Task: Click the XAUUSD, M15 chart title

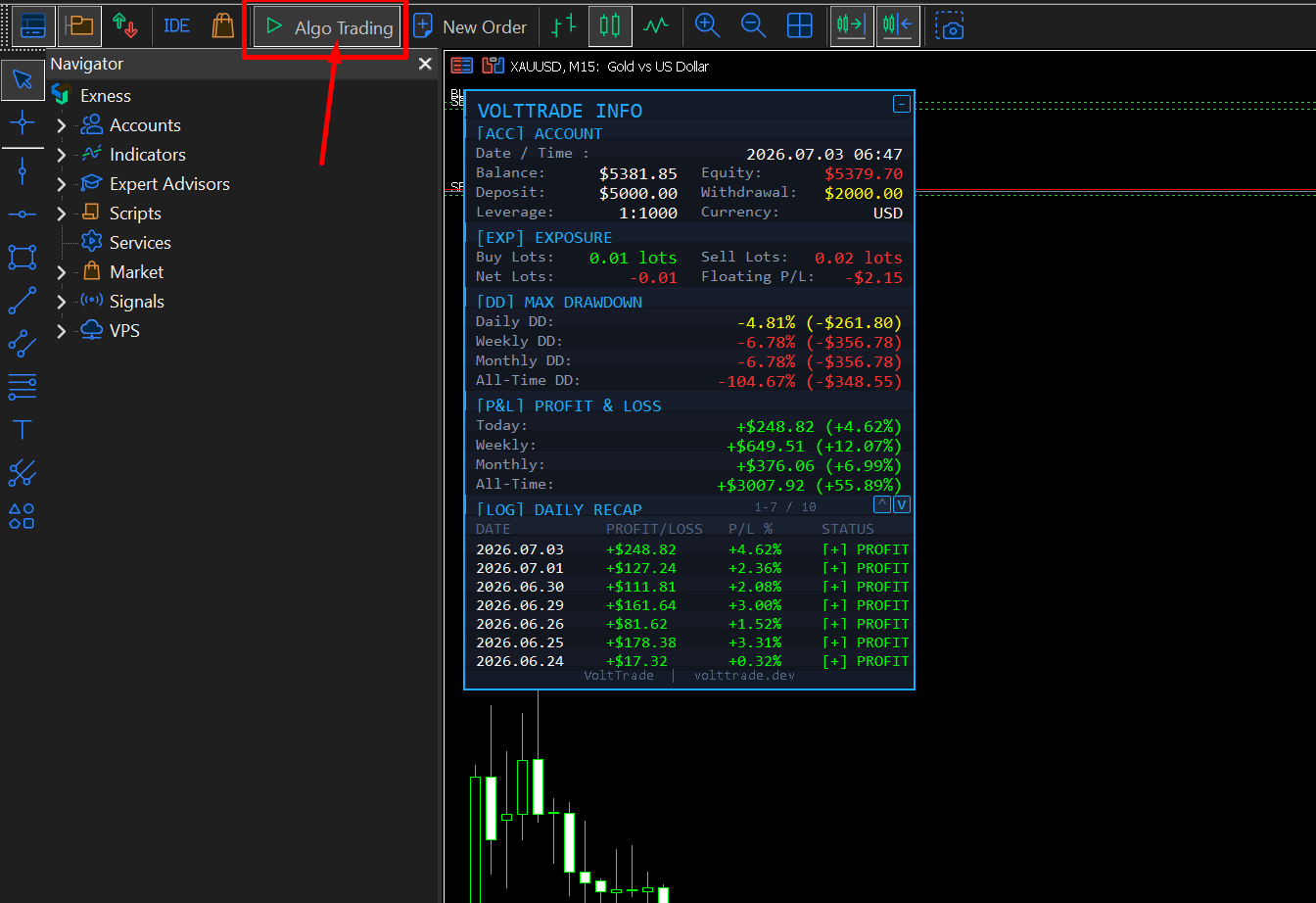Action: tap(609, 67)
